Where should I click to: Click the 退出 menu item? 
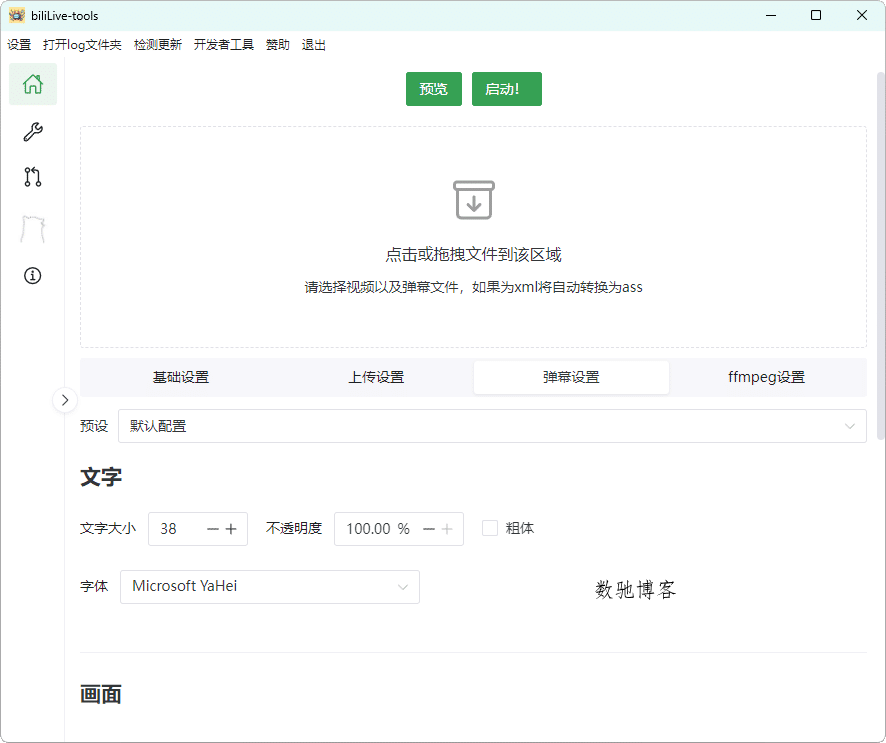(x=314, y=45)
